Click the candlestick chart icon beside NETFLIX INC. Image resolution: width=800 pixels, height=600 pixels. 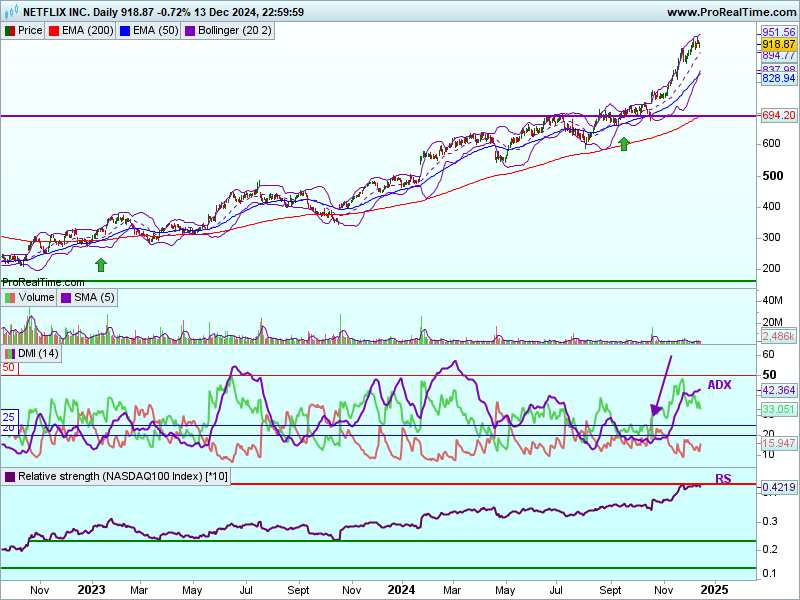pos(11,11)
